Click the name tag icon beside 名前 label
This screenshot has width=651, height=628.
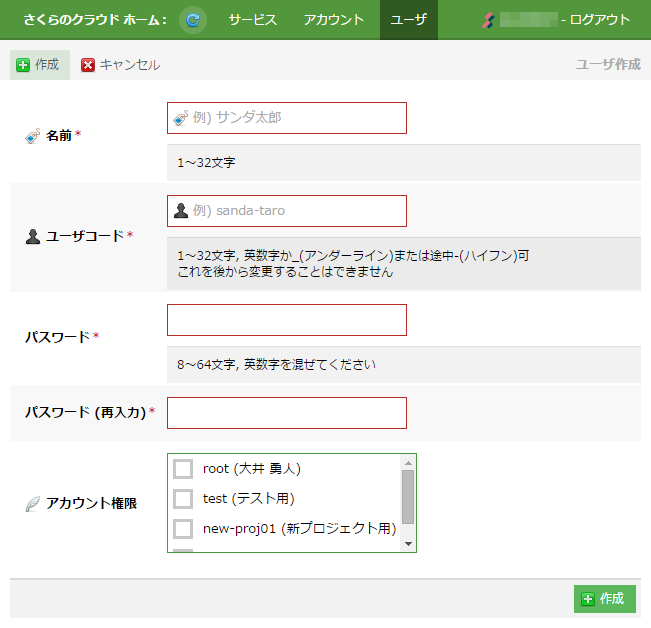pos(32,136)
